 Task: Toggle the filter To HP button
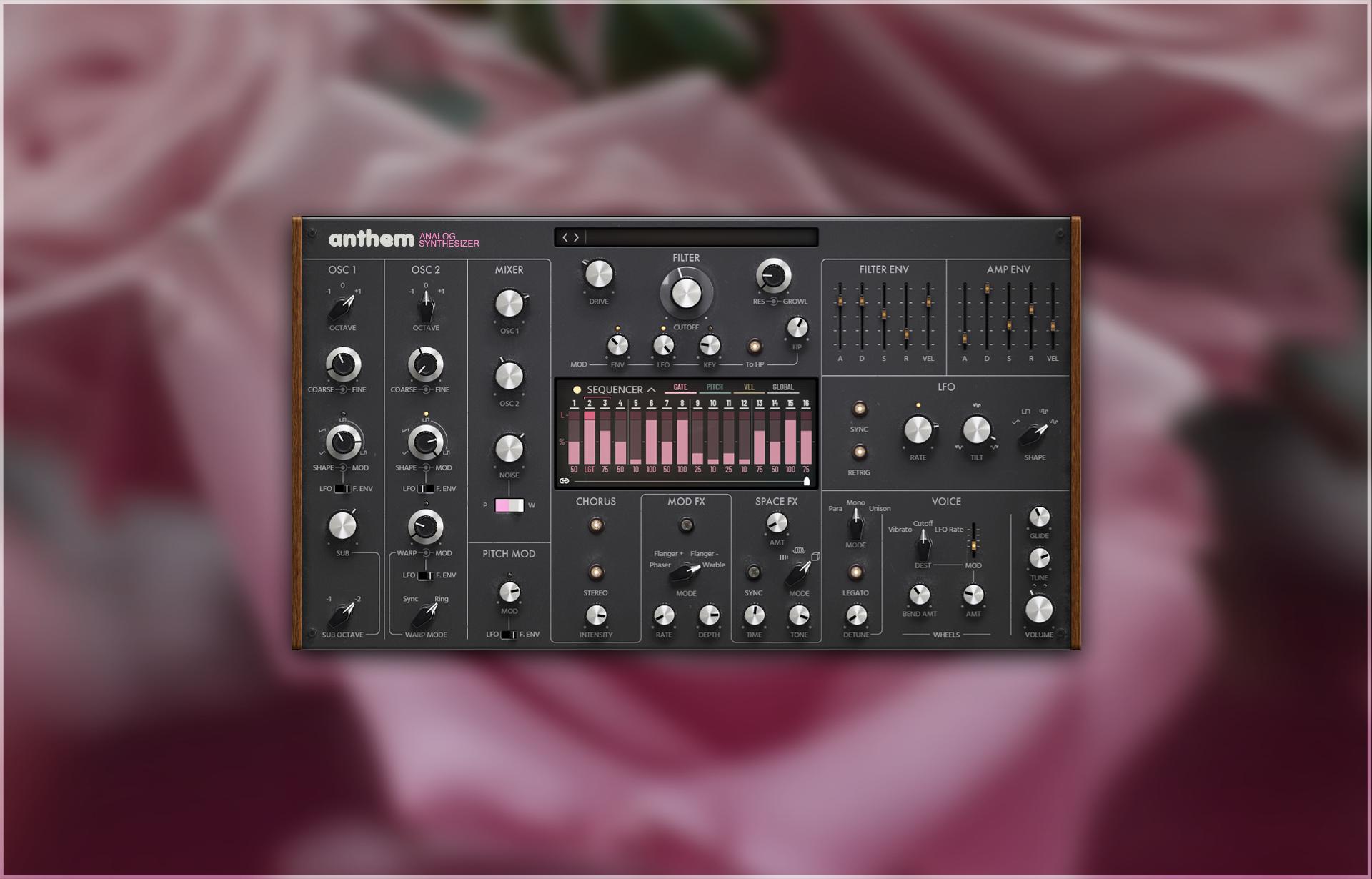pyautogui.click(x=754, y=347)
